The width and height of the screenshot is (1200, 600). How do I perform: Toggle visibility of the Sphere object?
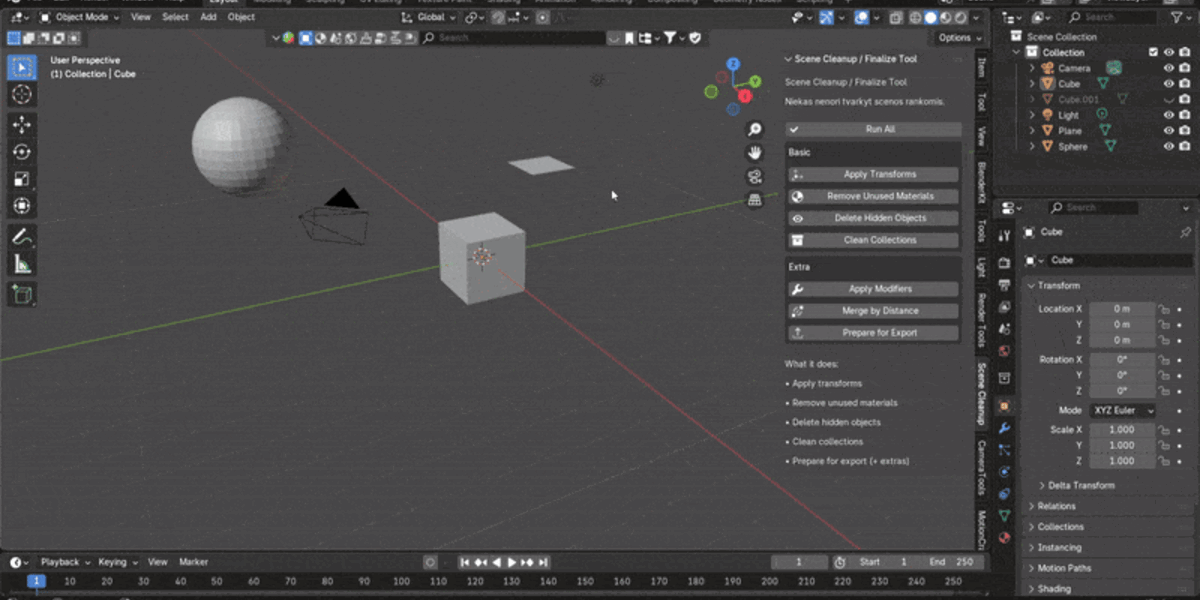pos(1168,146)
